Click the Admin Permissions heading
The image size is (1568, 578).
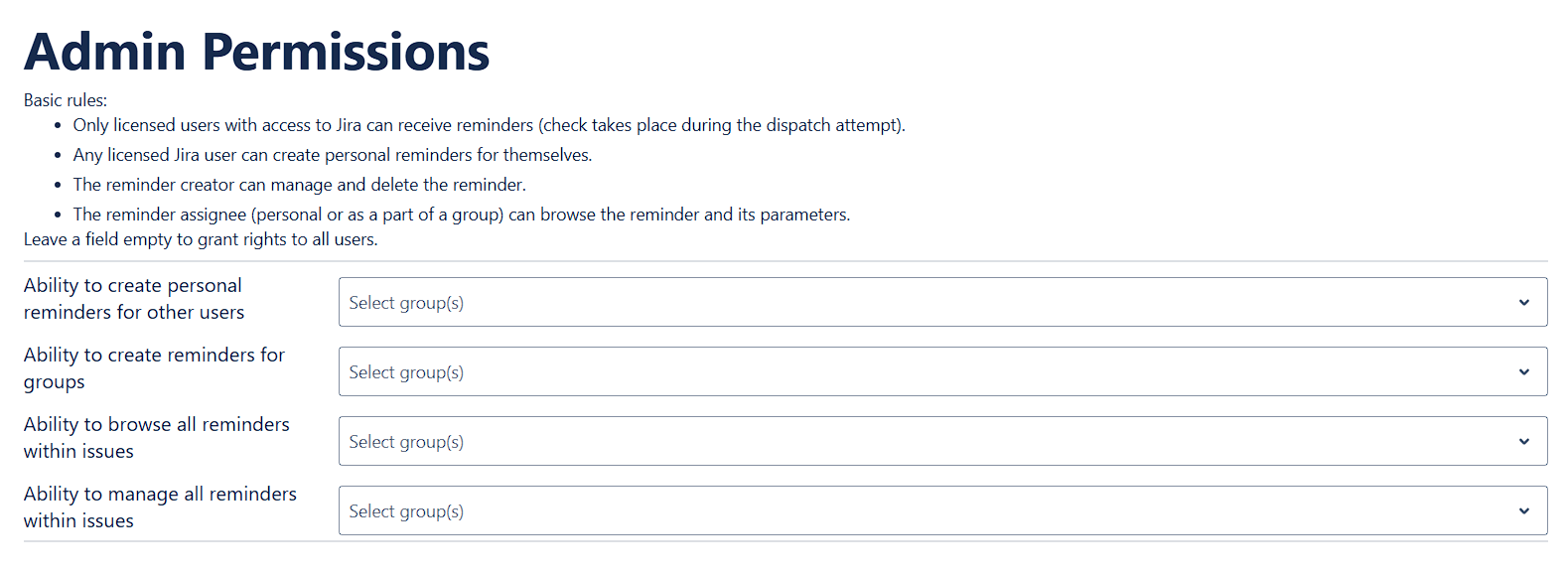256,52
